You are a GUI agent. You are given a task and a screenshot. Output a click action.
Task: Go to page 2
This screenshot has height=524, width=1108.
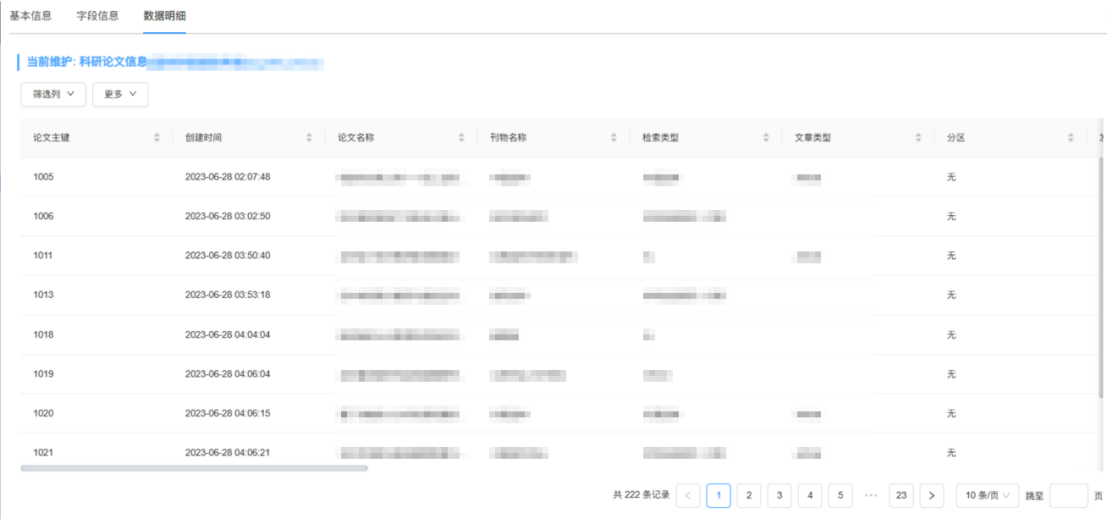[x=749, y=496]
